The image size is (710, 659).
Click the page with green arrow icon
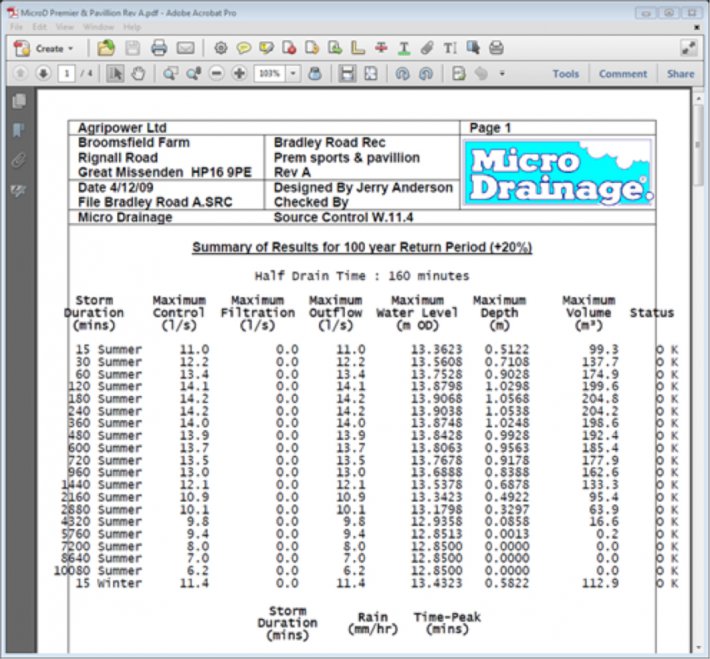tap(458, 73)
